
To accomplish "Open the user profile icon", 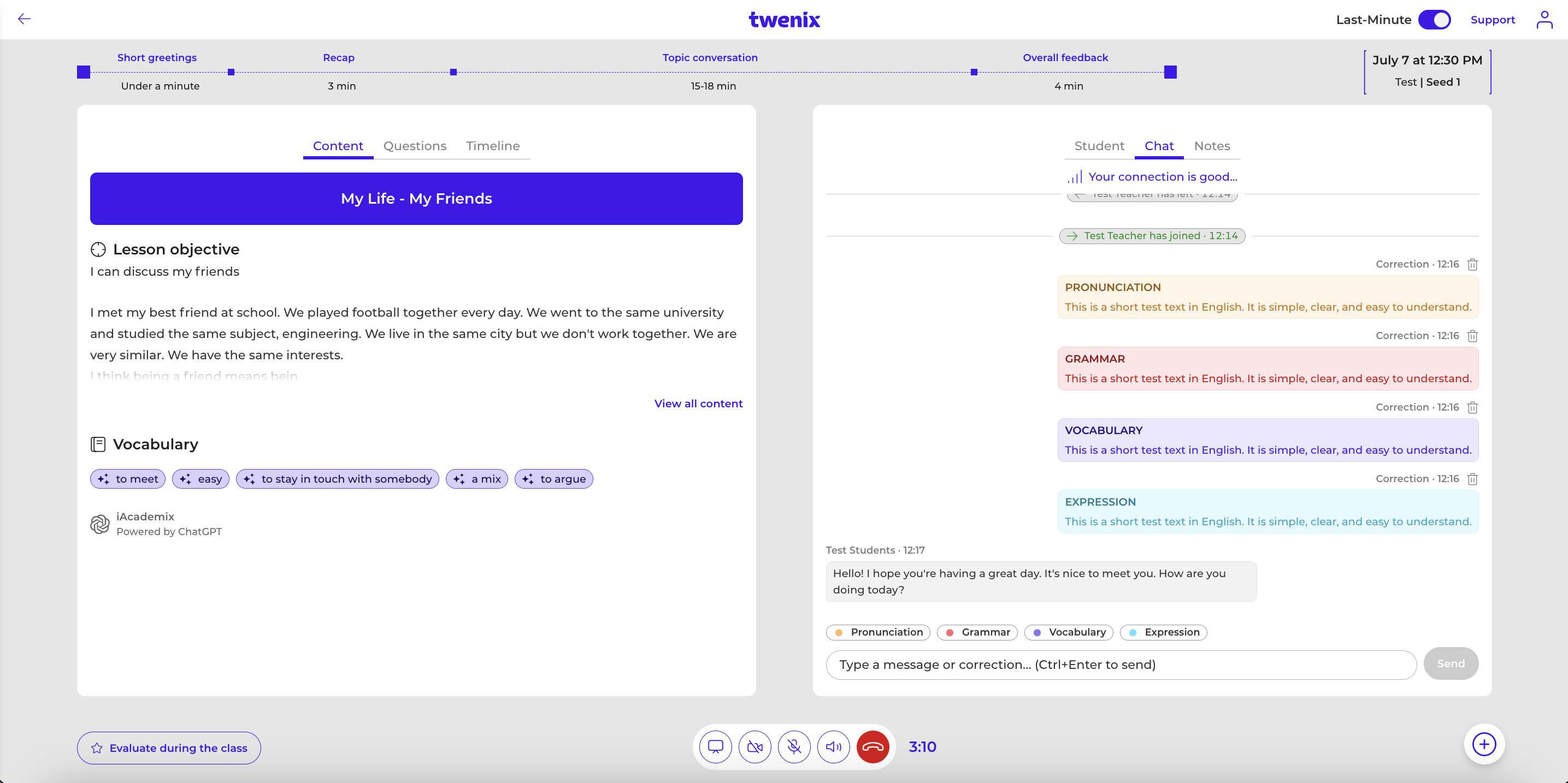I will [1545, 20].
